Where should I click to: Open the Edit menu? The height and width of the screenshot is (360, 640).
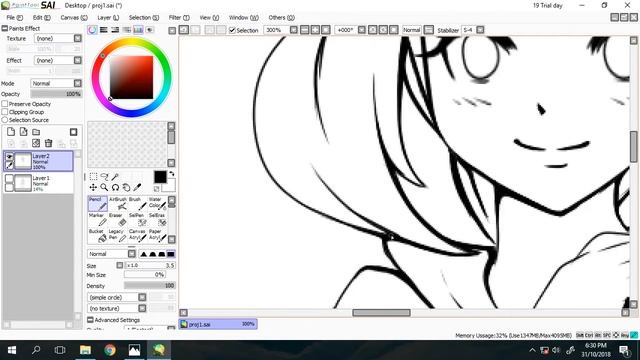tap(42, 18)
